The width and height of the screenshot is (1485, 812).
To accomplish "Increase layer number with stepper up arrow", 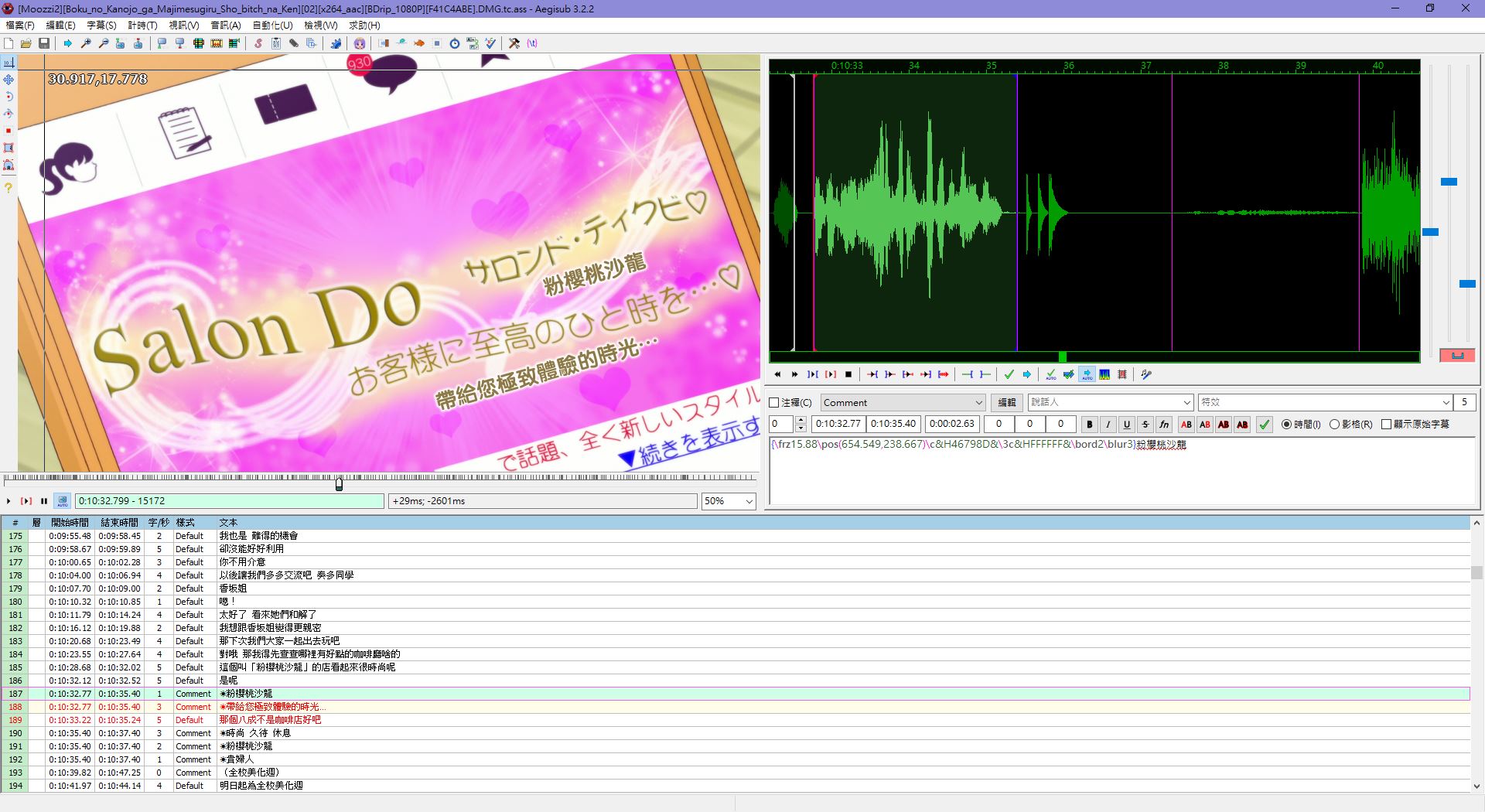I will point(801,420).
